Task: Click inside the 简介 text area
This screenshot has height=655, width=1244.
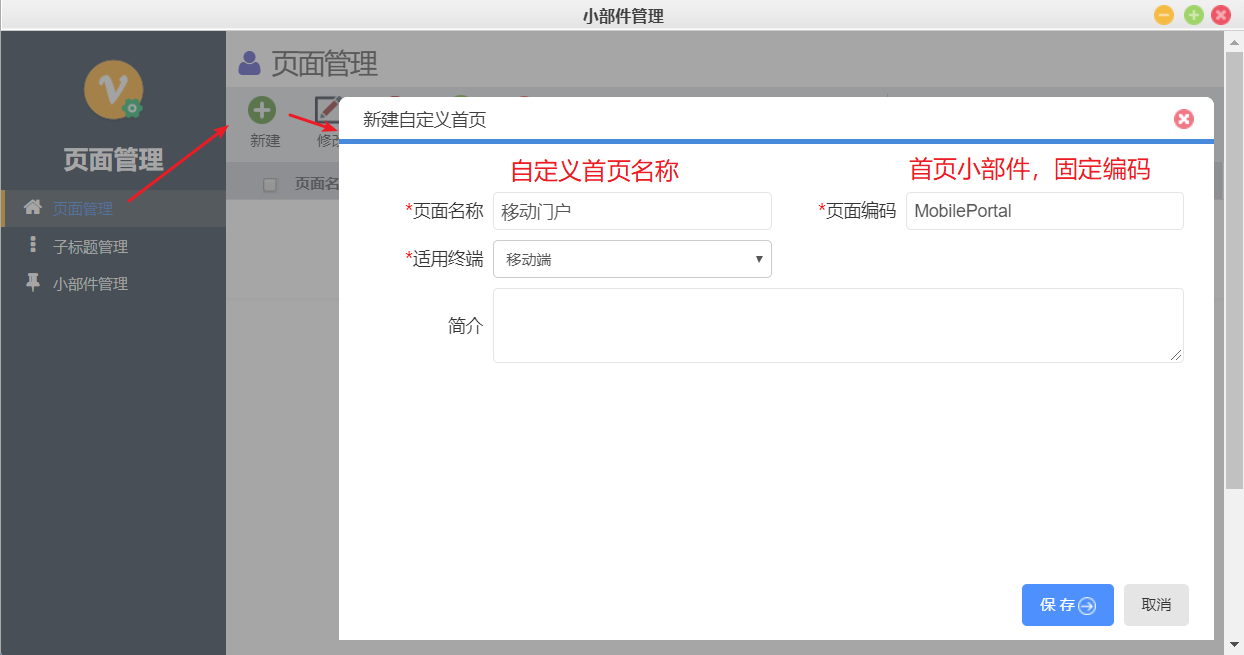Action: point(838,325)
